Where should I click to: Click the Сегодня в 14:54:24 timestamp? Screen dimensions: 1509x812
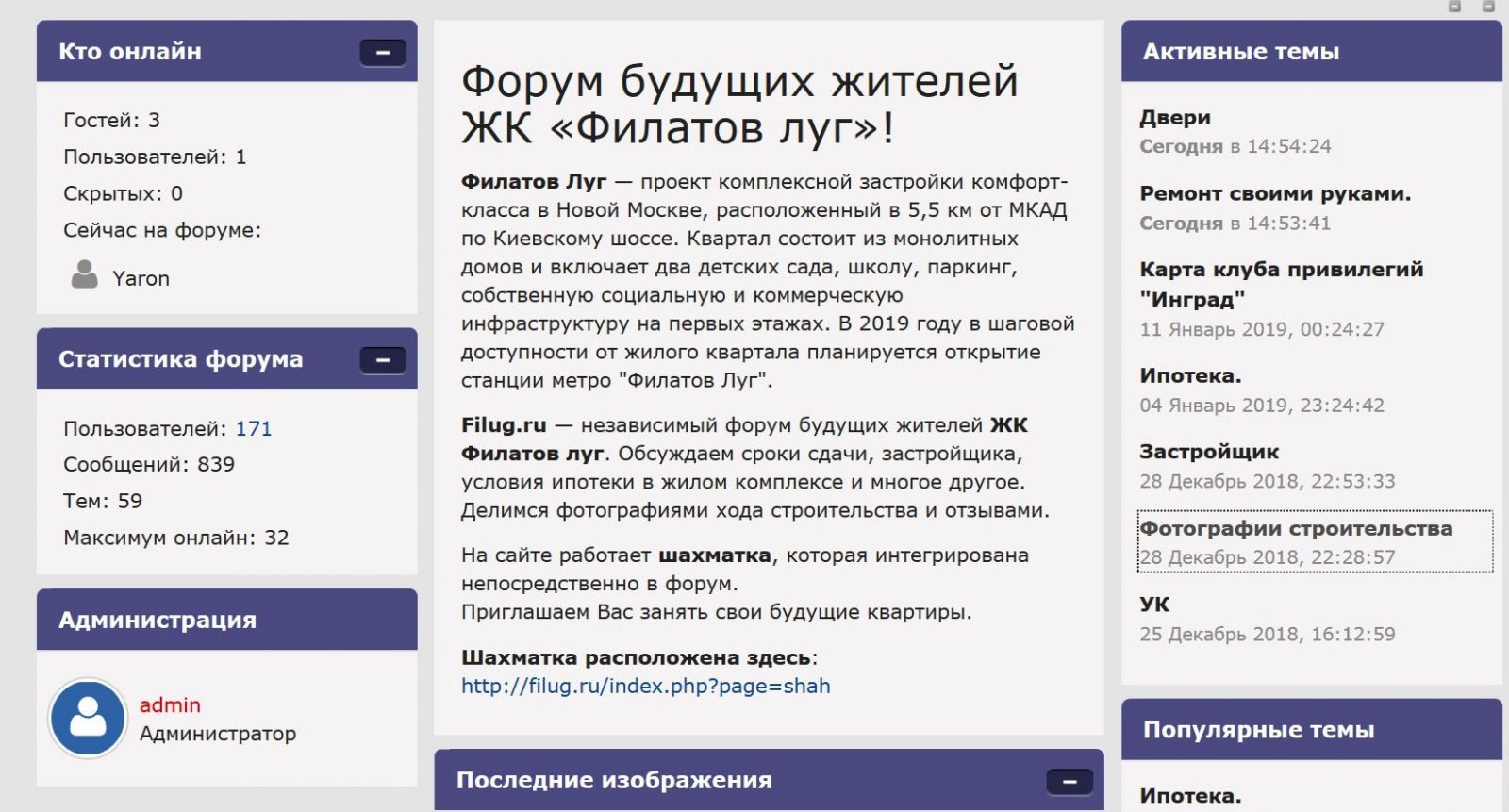[x=1235, y=146]
